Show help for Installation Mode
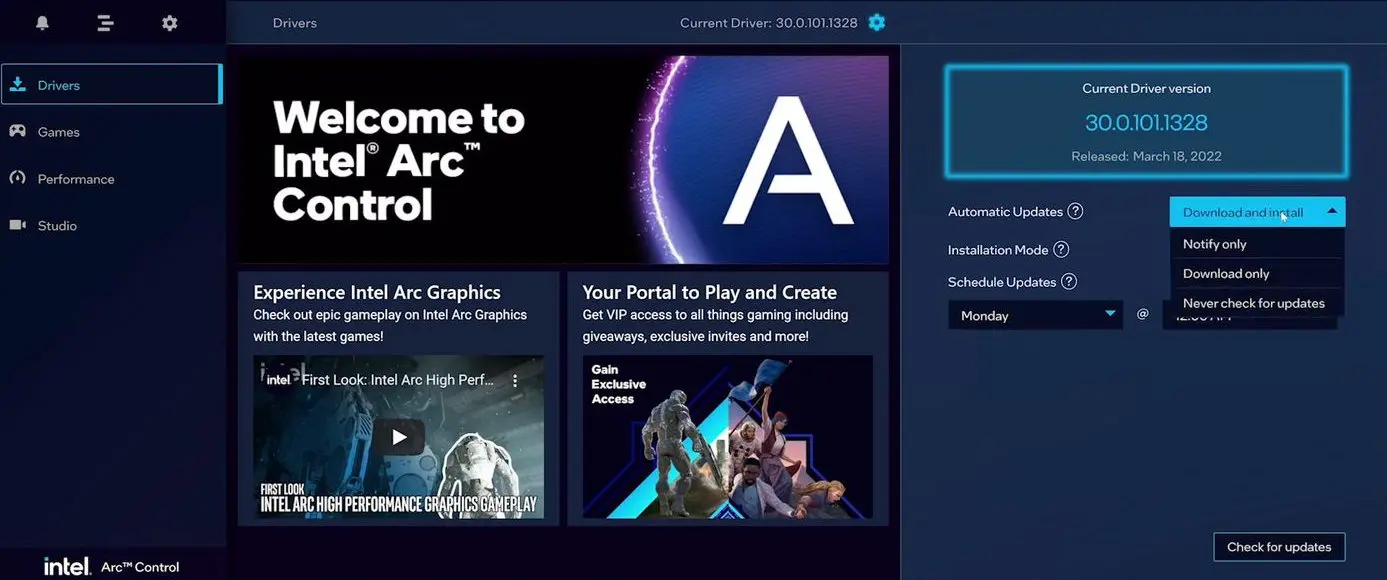The width and height of the screenshot is (1387, 580). point(1061,250)
